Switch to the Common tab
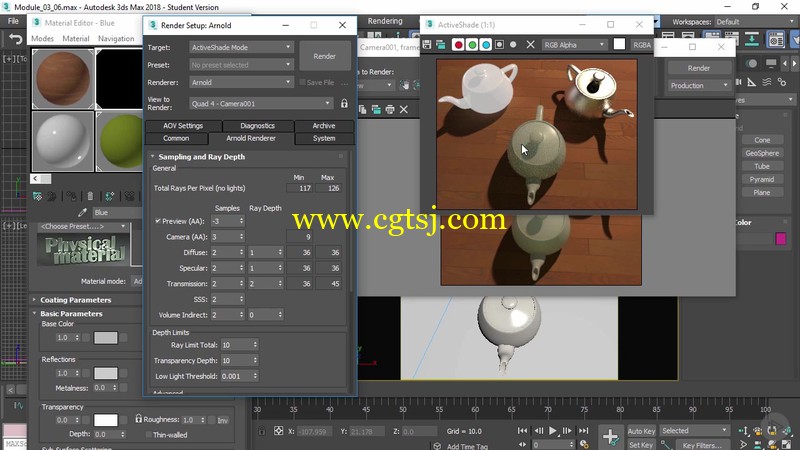This screenshot has width=800, height=450. [x=176, y=138]
